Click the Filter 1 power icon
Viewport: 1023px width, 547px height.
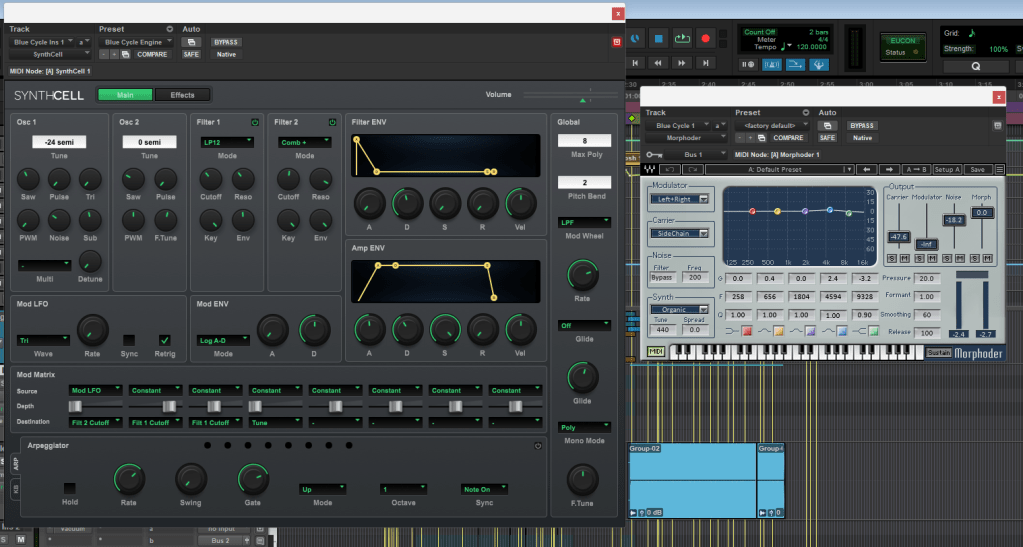point(255,122)
